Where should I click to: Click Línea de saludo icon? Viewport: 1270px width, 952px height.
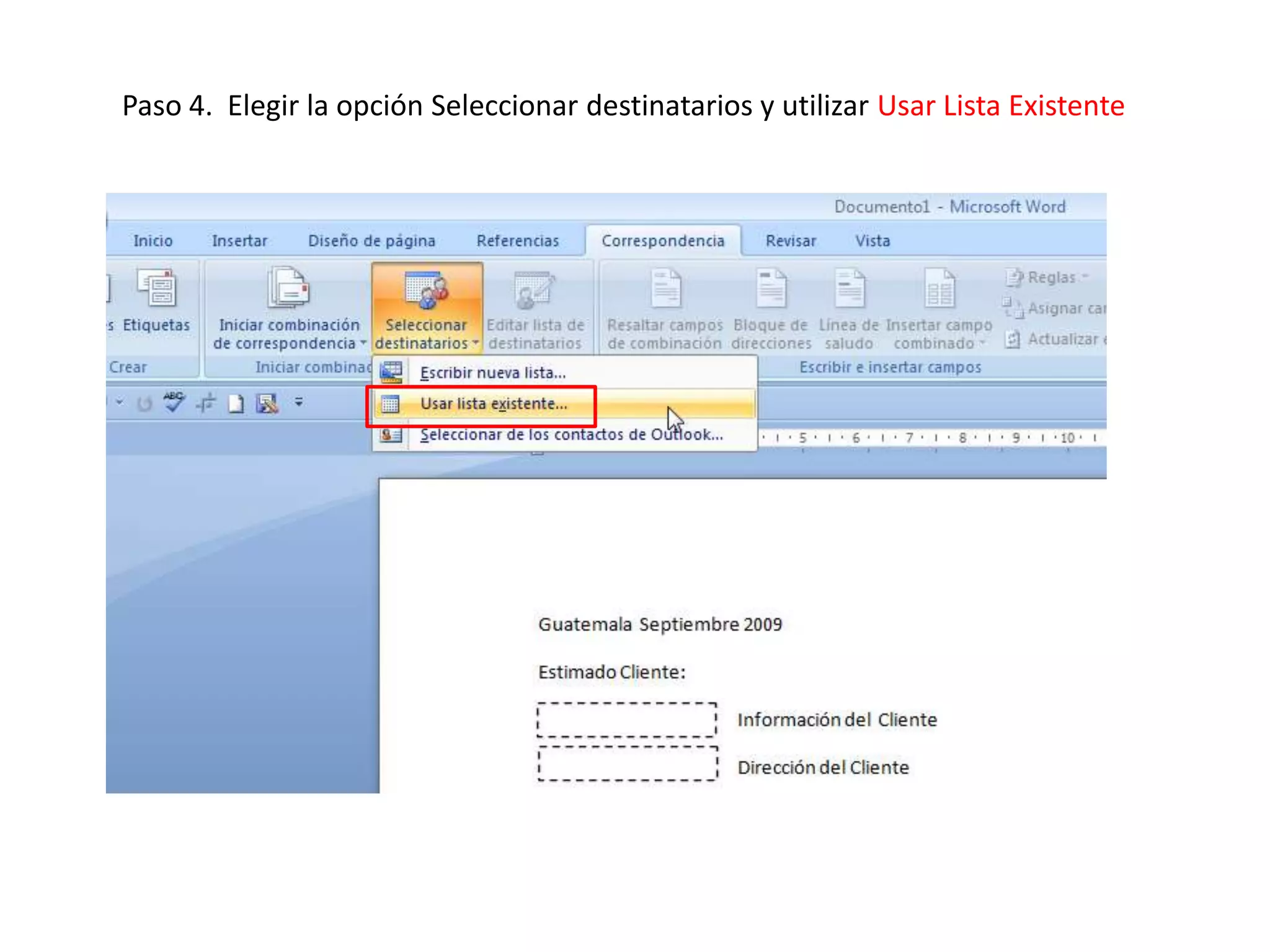[849, 289]
